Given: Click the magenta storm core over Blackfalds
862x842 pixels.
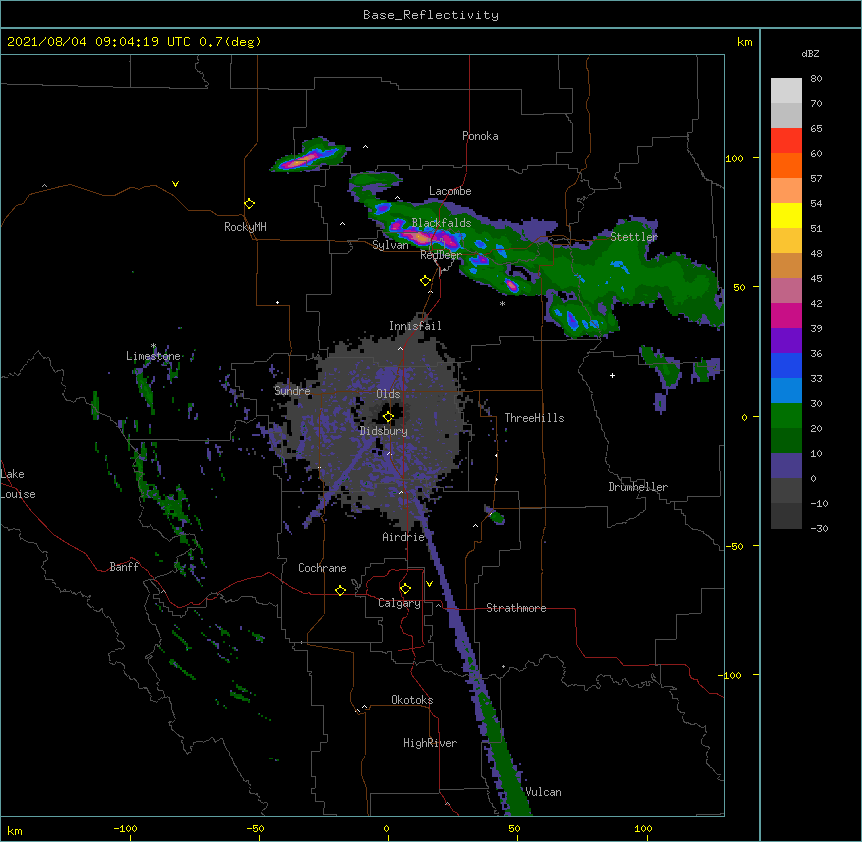Looking at the screenshot, I should 426,237.
